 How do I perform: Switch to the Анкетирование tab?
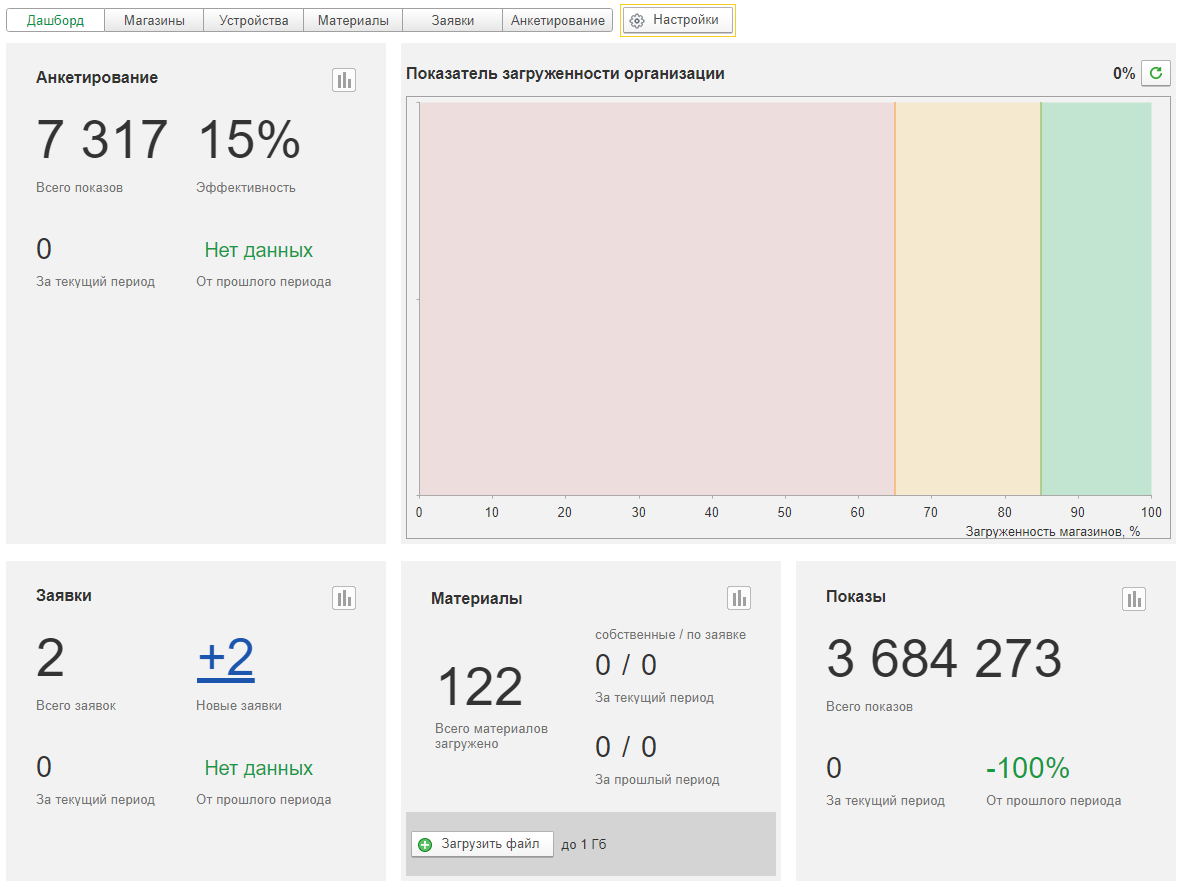click(x=557, y=21)
